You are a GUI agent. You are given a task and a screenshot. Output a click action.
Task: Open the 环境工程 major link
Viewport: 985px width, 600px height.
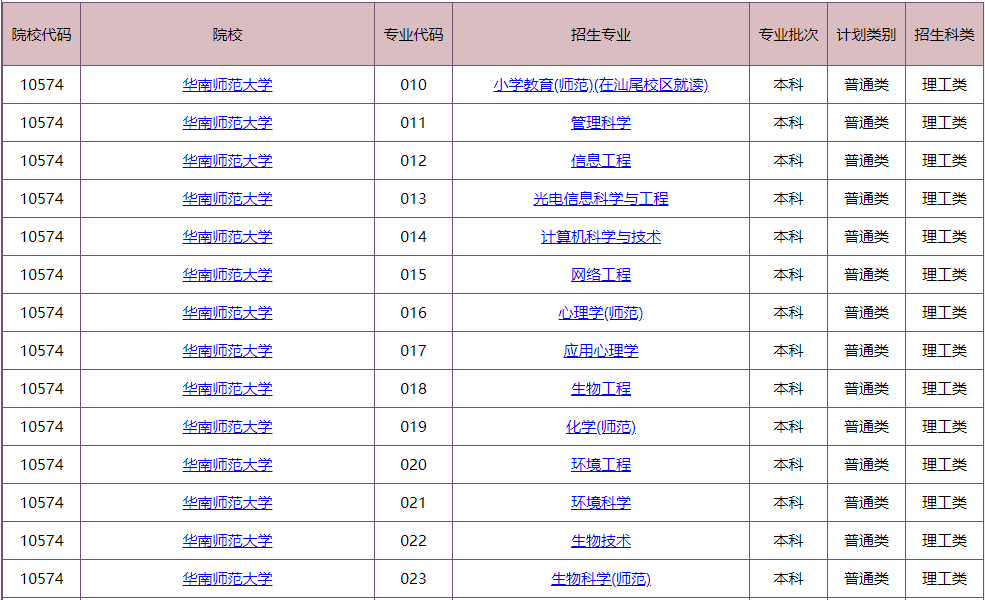pos(601,465)
